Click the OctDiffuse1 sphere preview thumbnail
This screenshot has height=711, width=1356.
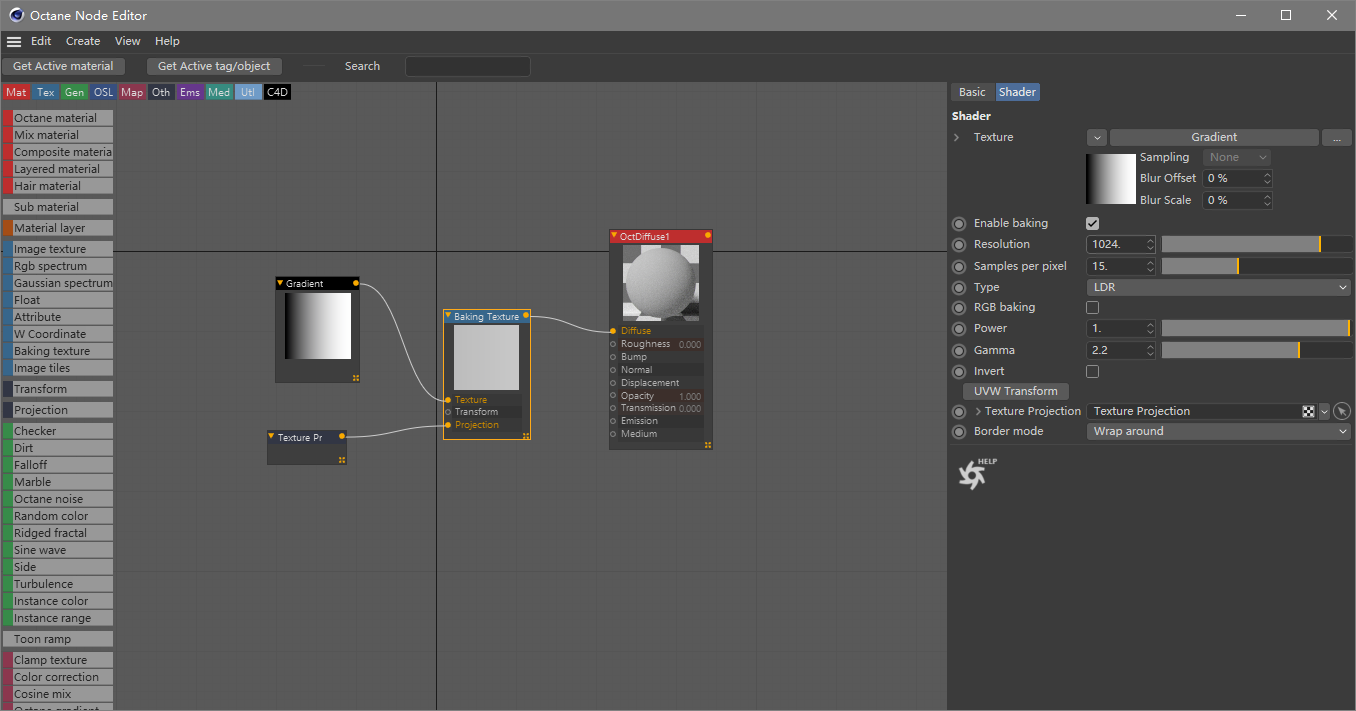click(660, 283)
